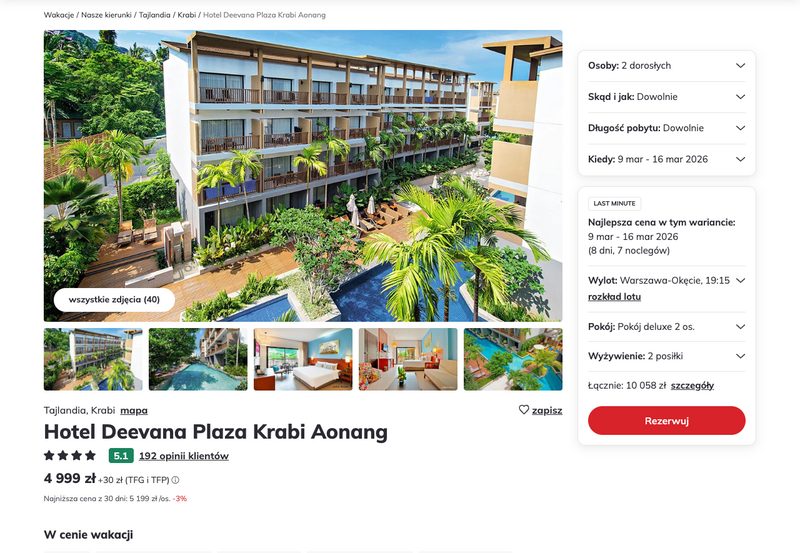This screenshot has height=553, width=800.
Task: Open the mapa link by Tajlandia, Krabi
Action: pos(134,410)
